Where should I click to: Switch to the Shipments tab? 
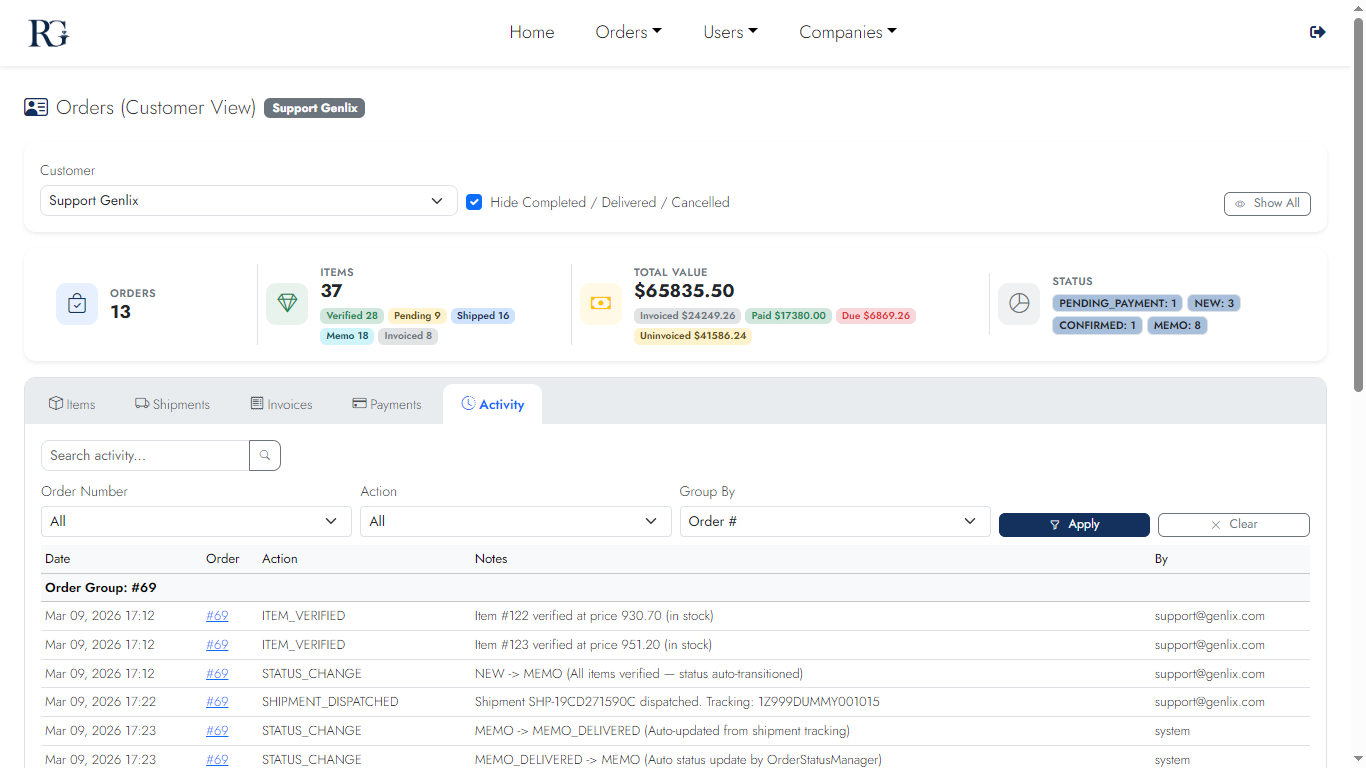(x=172, y=405)
